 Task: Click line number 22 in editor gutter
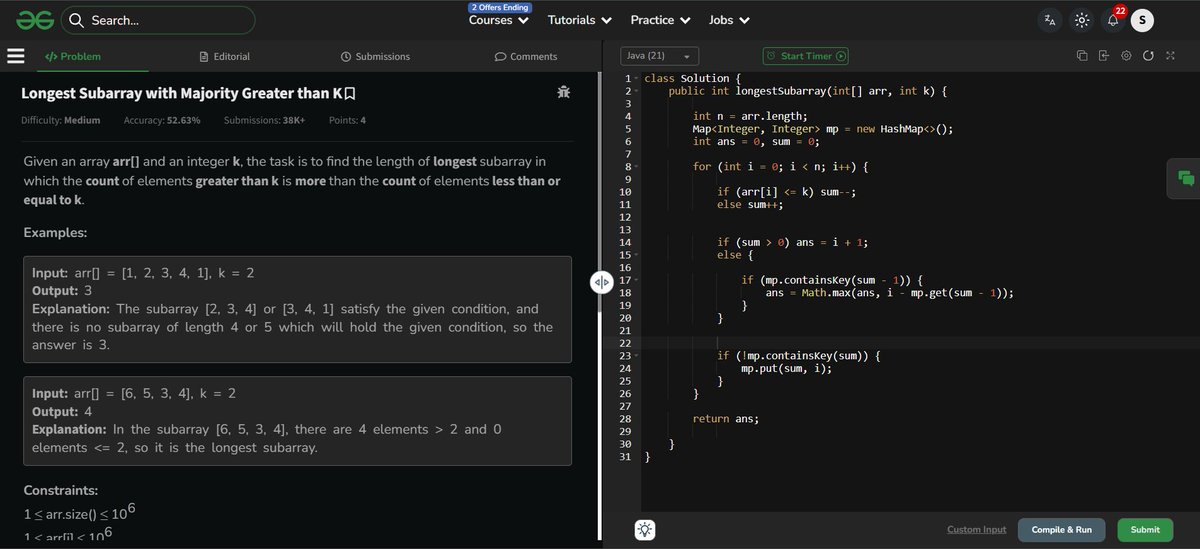tap(625, 343)
